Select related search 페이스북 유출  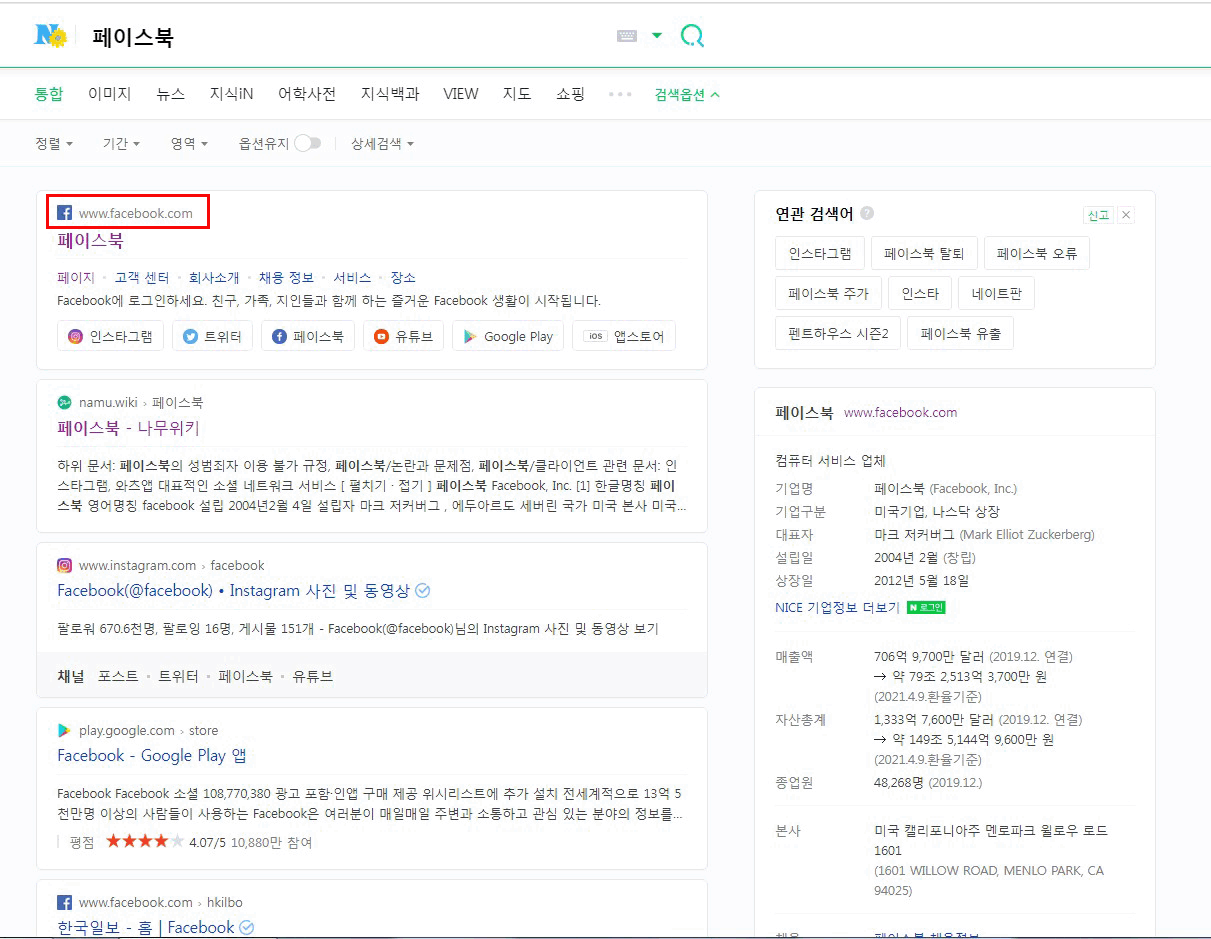click(x=960, y=334)
